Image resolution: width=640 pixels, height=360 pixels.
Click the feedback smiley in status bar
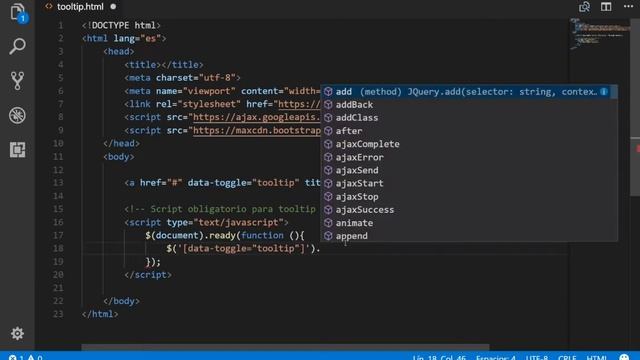click(x=624, y=358)
